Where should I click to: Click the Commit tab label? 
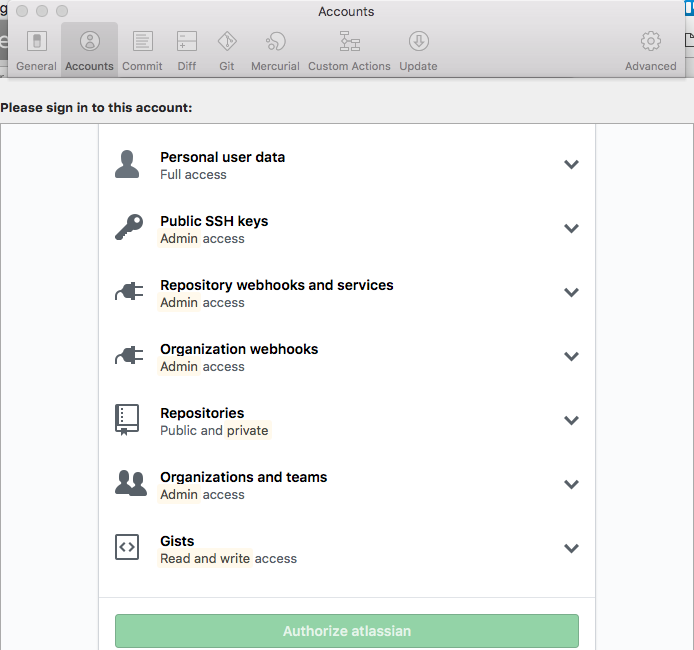pyautogui.click(x=143, y=66)
